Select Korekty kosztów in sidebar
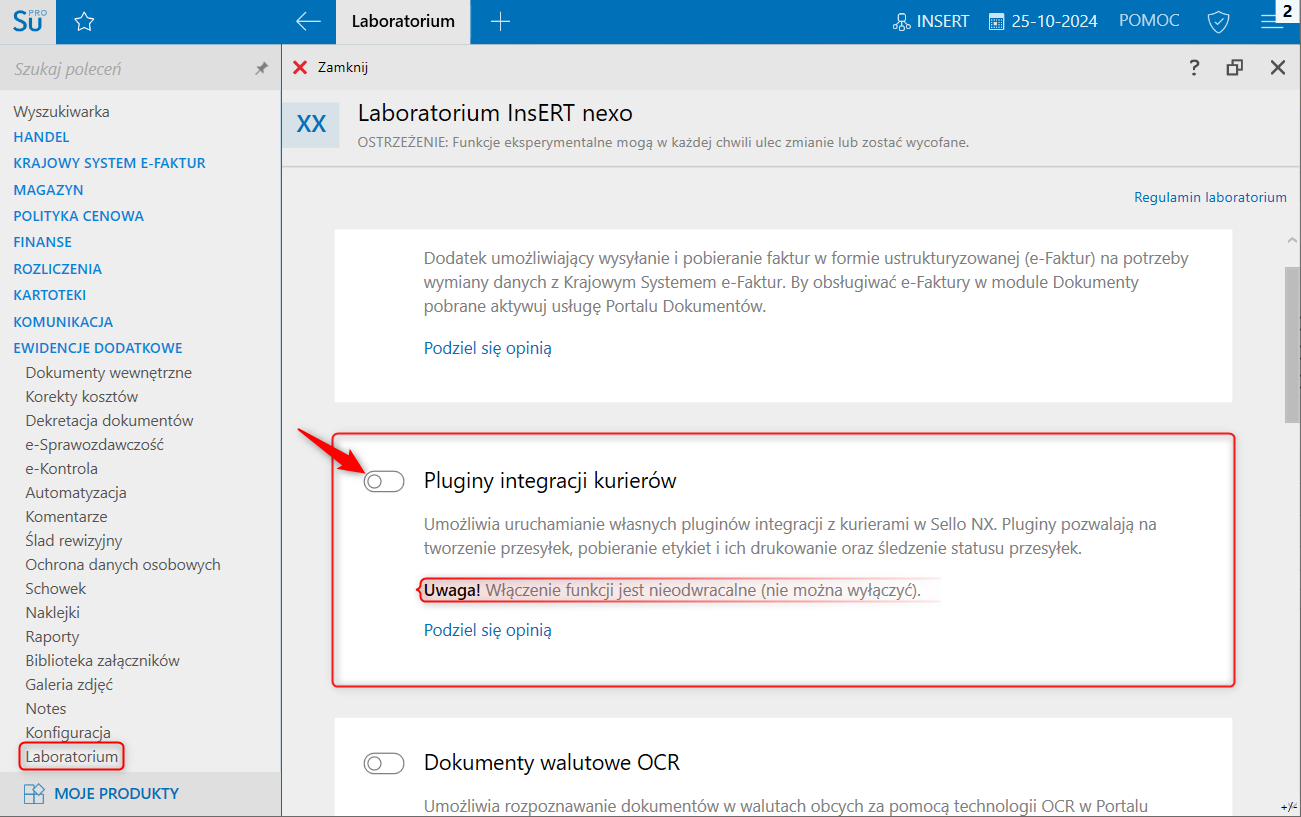This screenshot has height=817, width=1301. click(x=82, y=397)
